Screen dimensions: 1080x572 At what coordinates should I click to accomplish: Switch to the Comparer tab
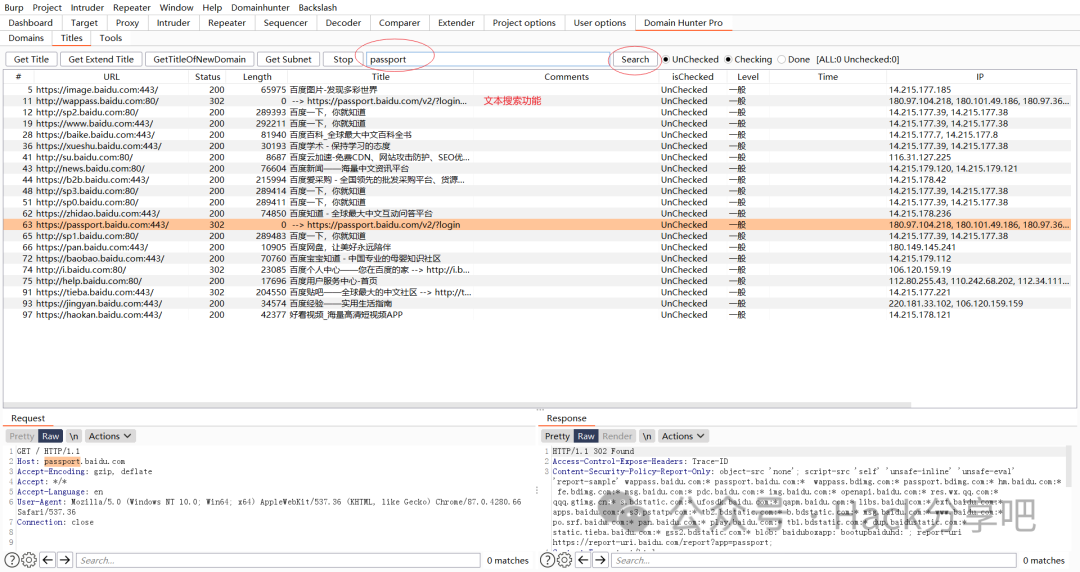click(399, 23)
